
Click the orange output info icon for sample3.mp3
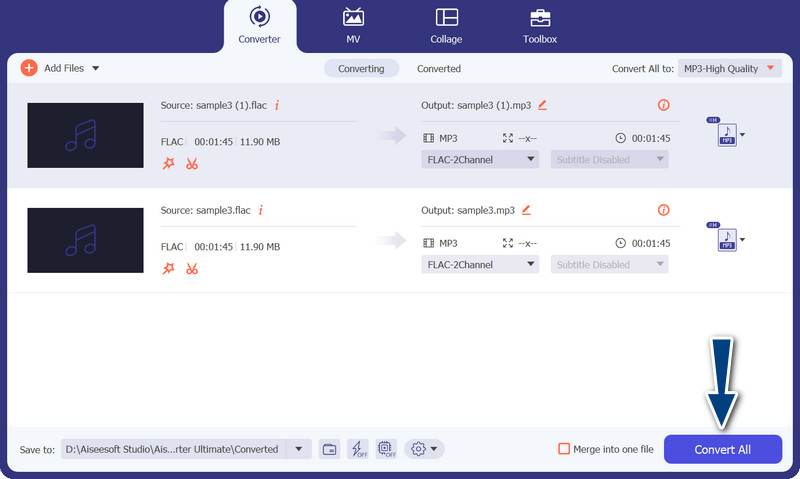[x=663, y=210]
